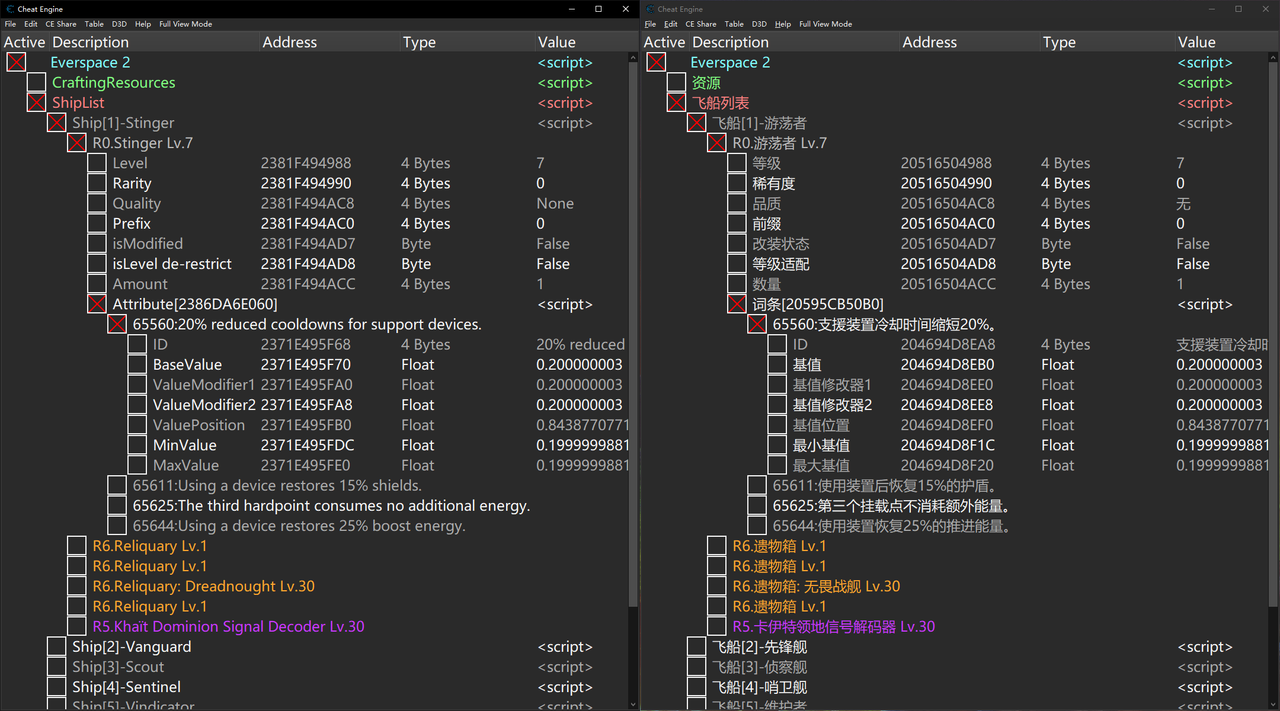Select 65644 boost energy row in left window

[299, 525]
